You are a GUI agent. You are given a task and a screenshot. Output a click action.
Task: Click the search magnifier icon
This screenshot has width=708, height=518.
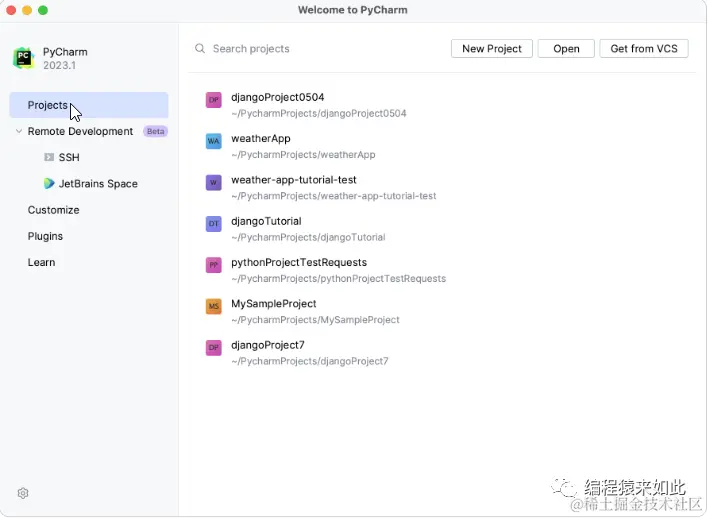tap(200, 48)
